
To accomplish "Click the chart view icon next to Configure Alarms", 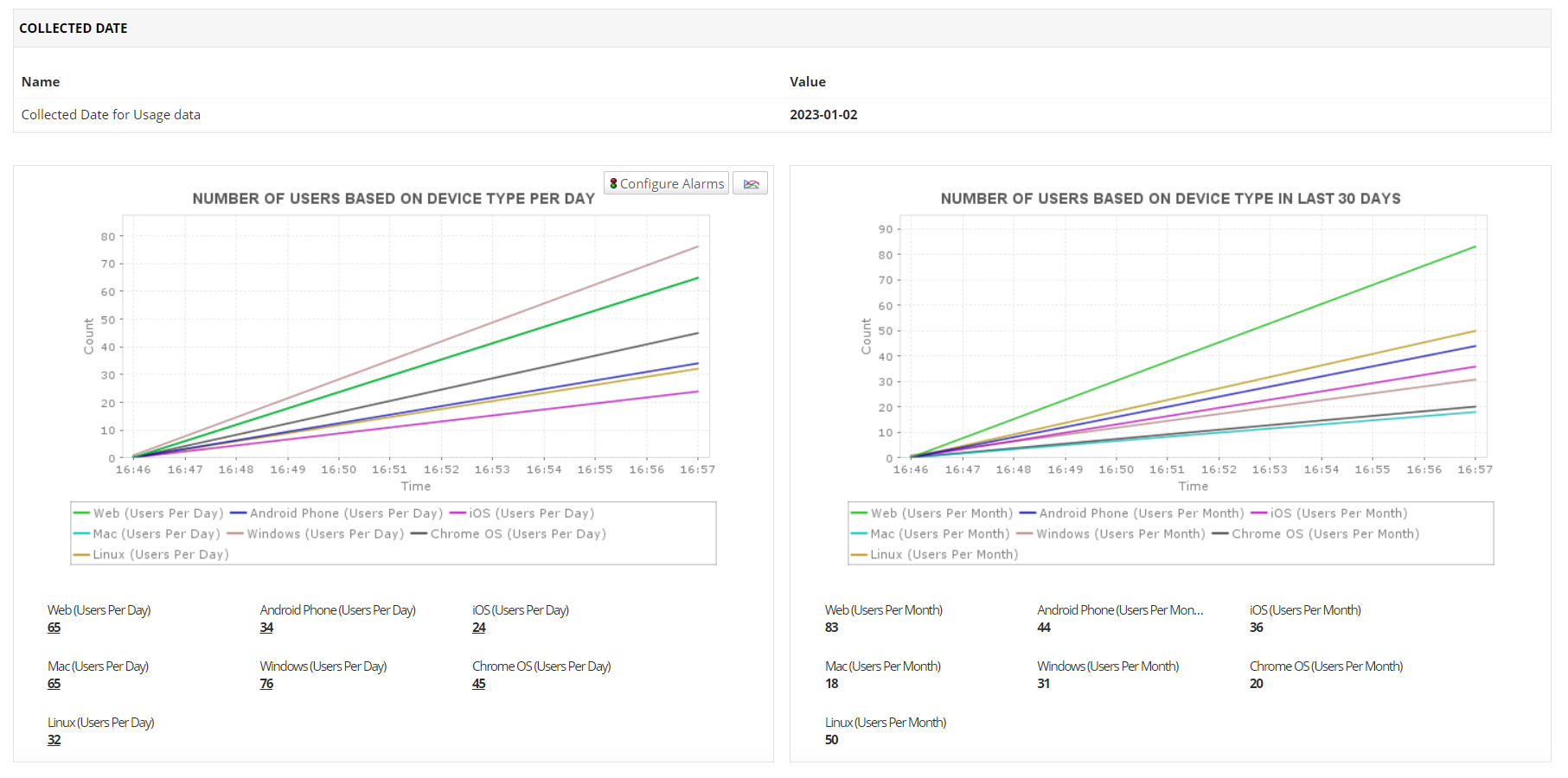I will (749, 182).
